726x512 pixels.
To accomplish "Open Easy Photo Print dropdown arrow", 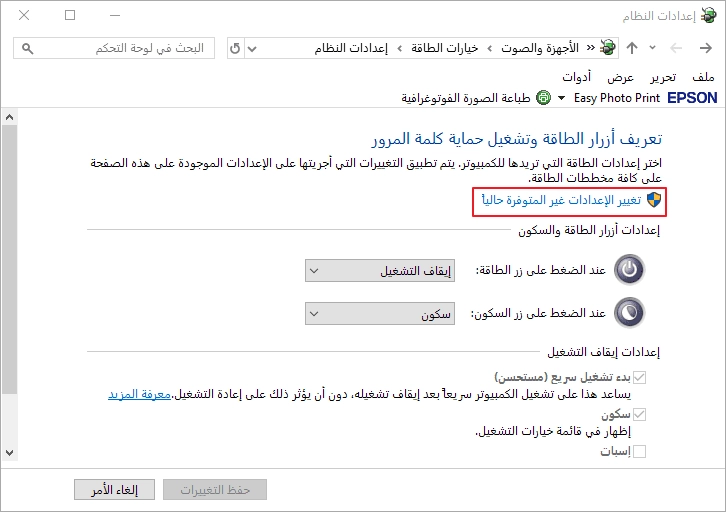I will coord(562,98).
